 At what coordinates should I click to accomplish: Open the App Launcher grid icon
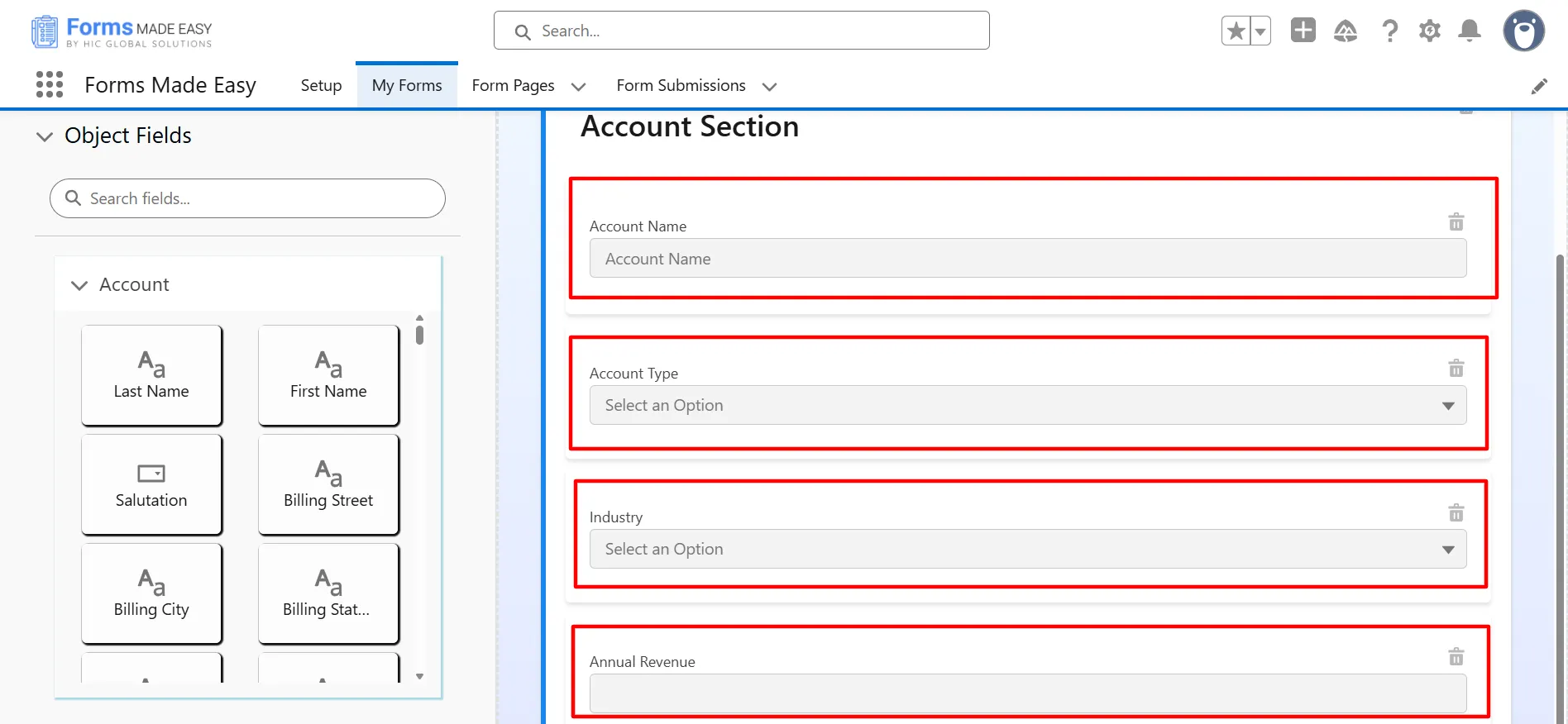click(50, 84)
